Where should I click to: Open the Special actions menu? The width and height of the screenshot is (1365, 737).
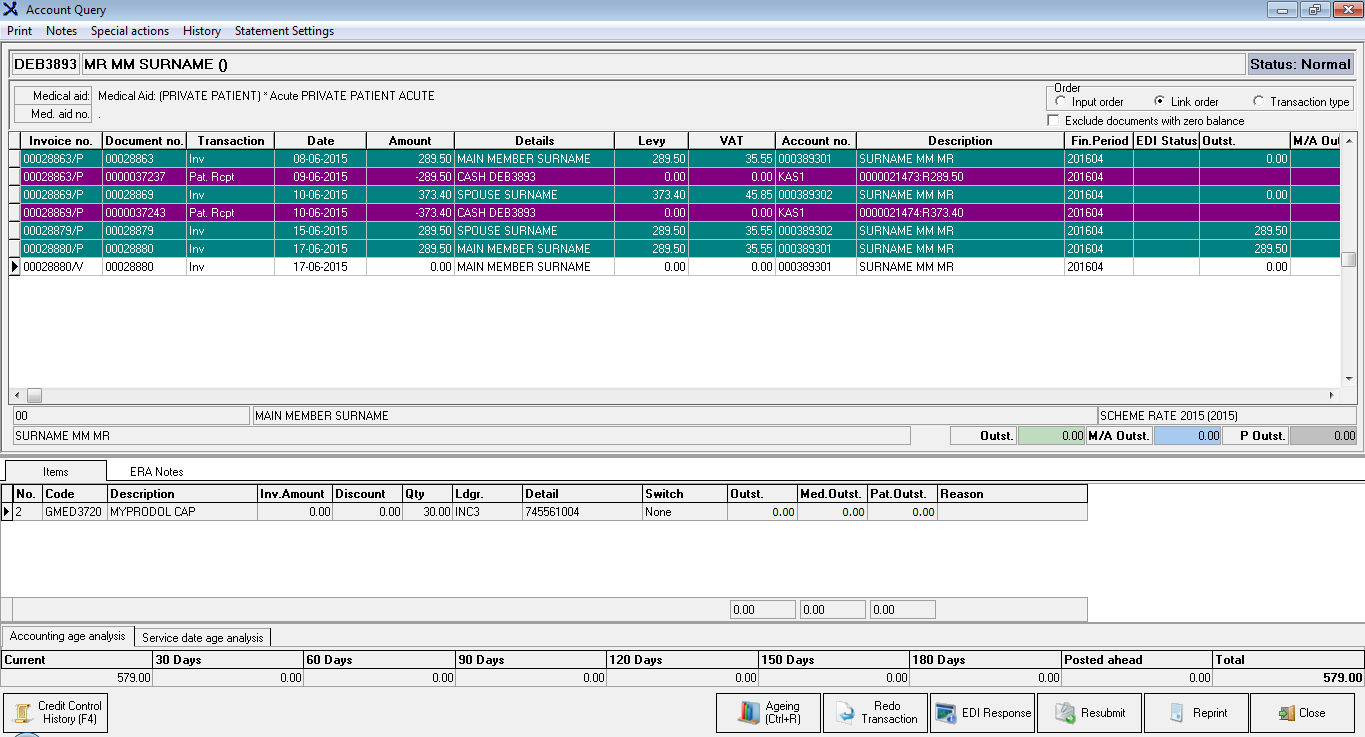130,31
